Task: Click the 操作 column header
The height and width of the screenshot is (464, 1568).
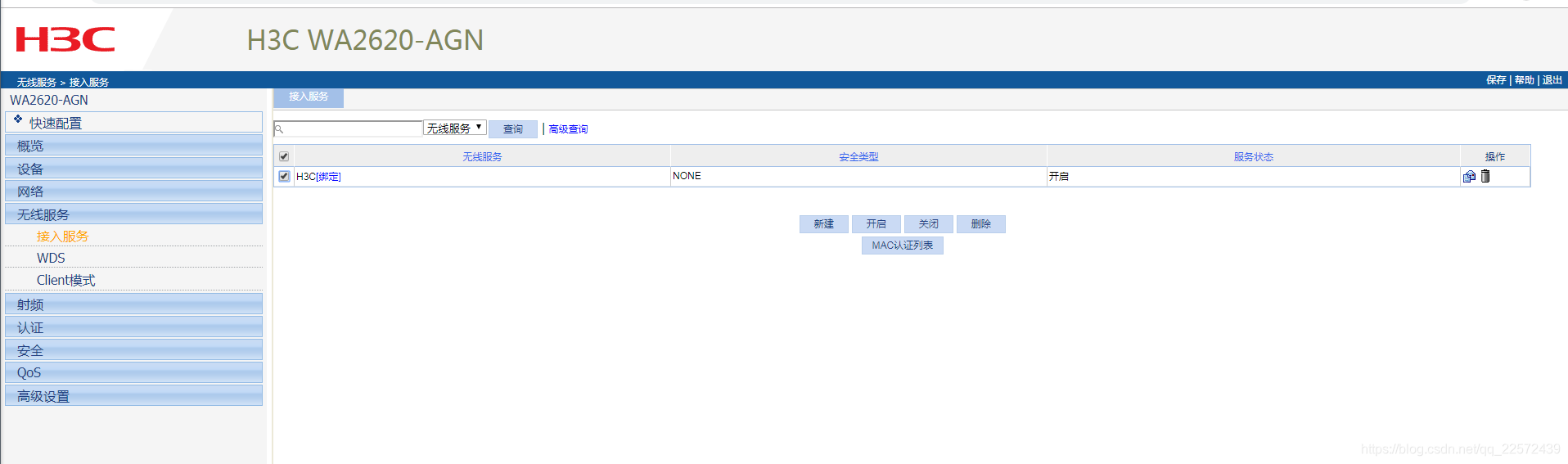Action: (x=1495, y=157)
